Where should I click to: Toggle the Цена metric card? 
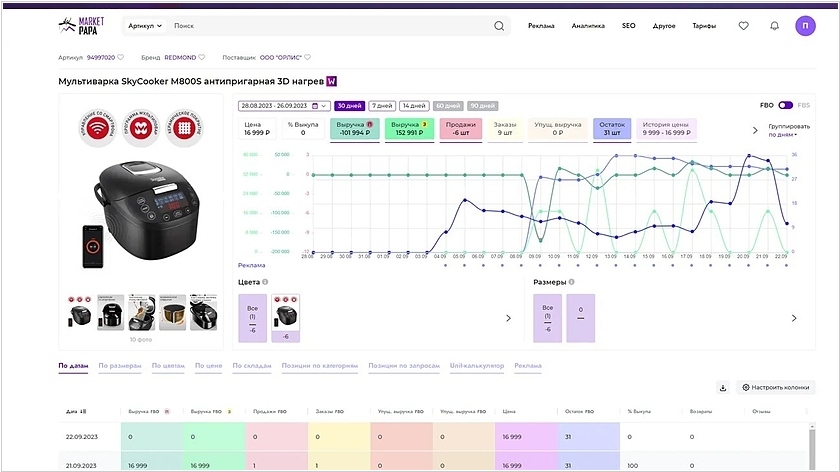pyautogui.click(x=257, y=129)
